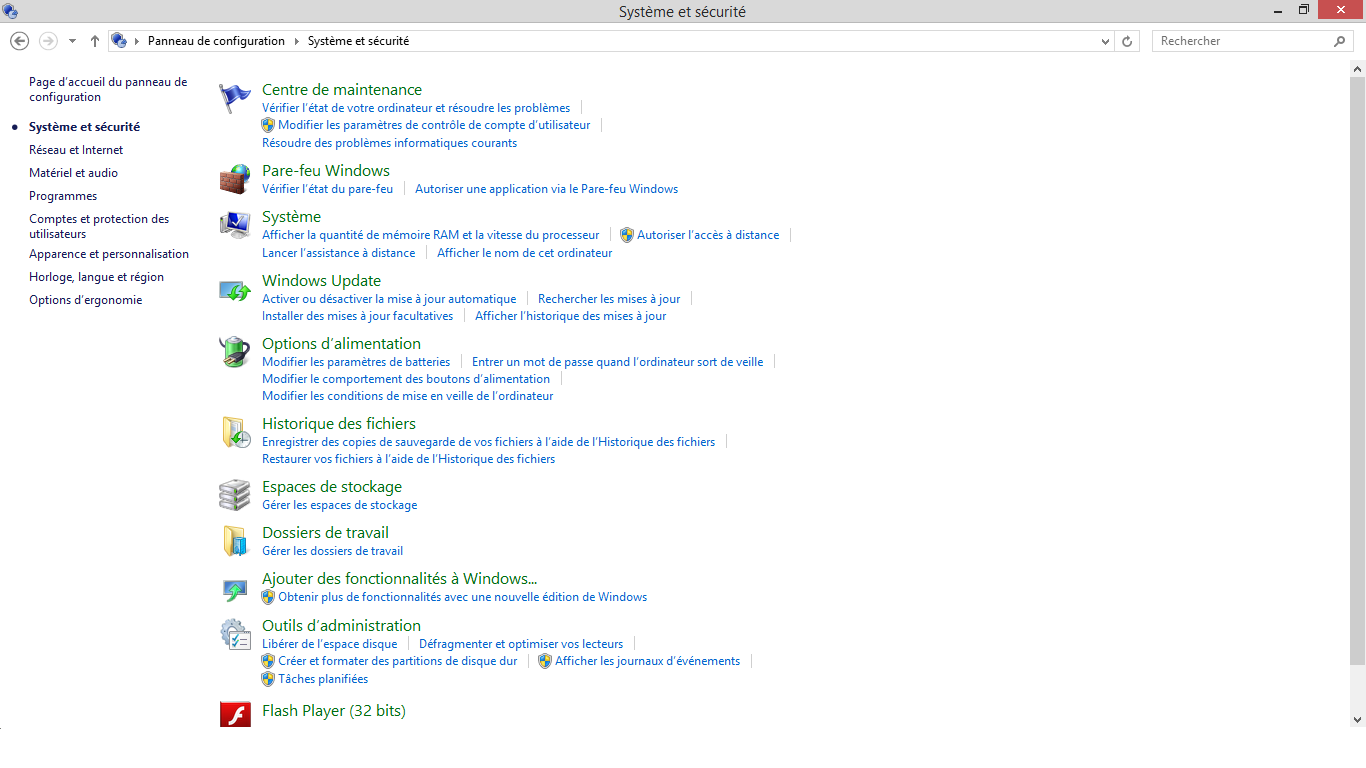
Task: Click the Windows Update icon
Action: [x=235, y=290]
